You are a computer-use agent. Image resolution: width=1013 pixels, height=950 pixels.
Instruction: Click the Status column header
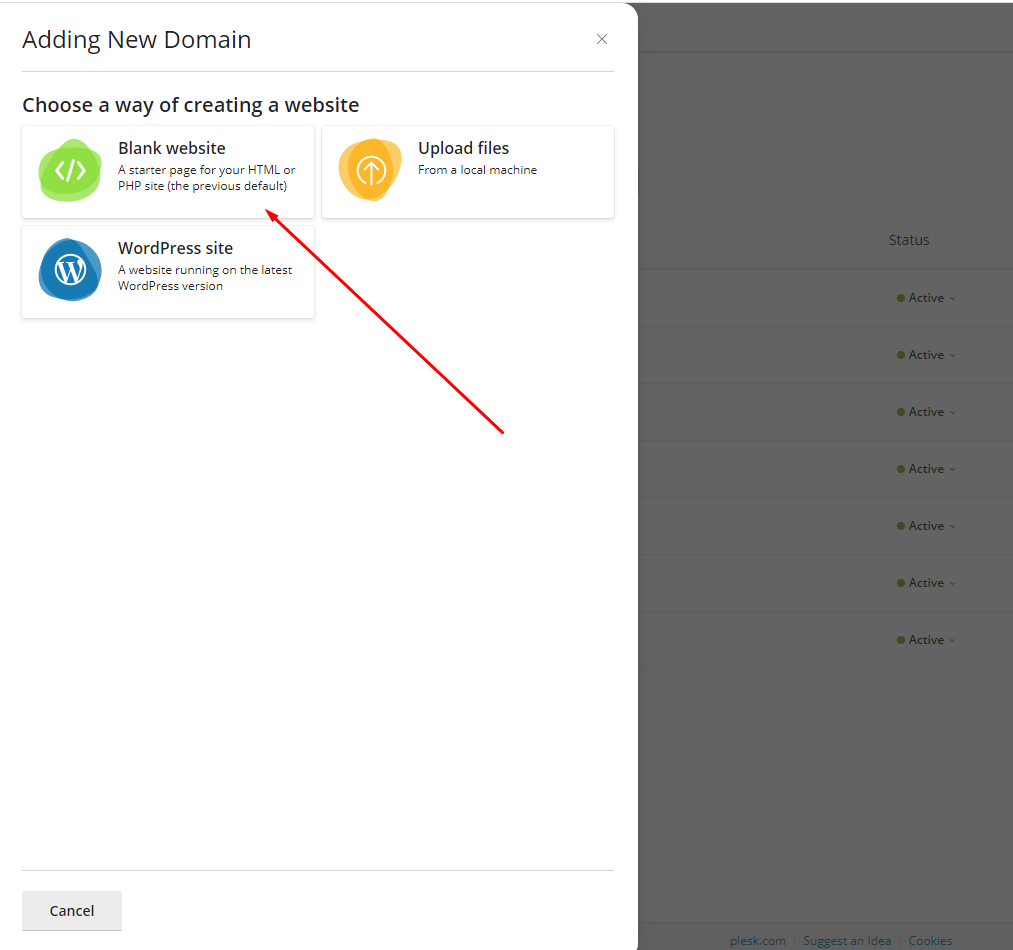908,240
